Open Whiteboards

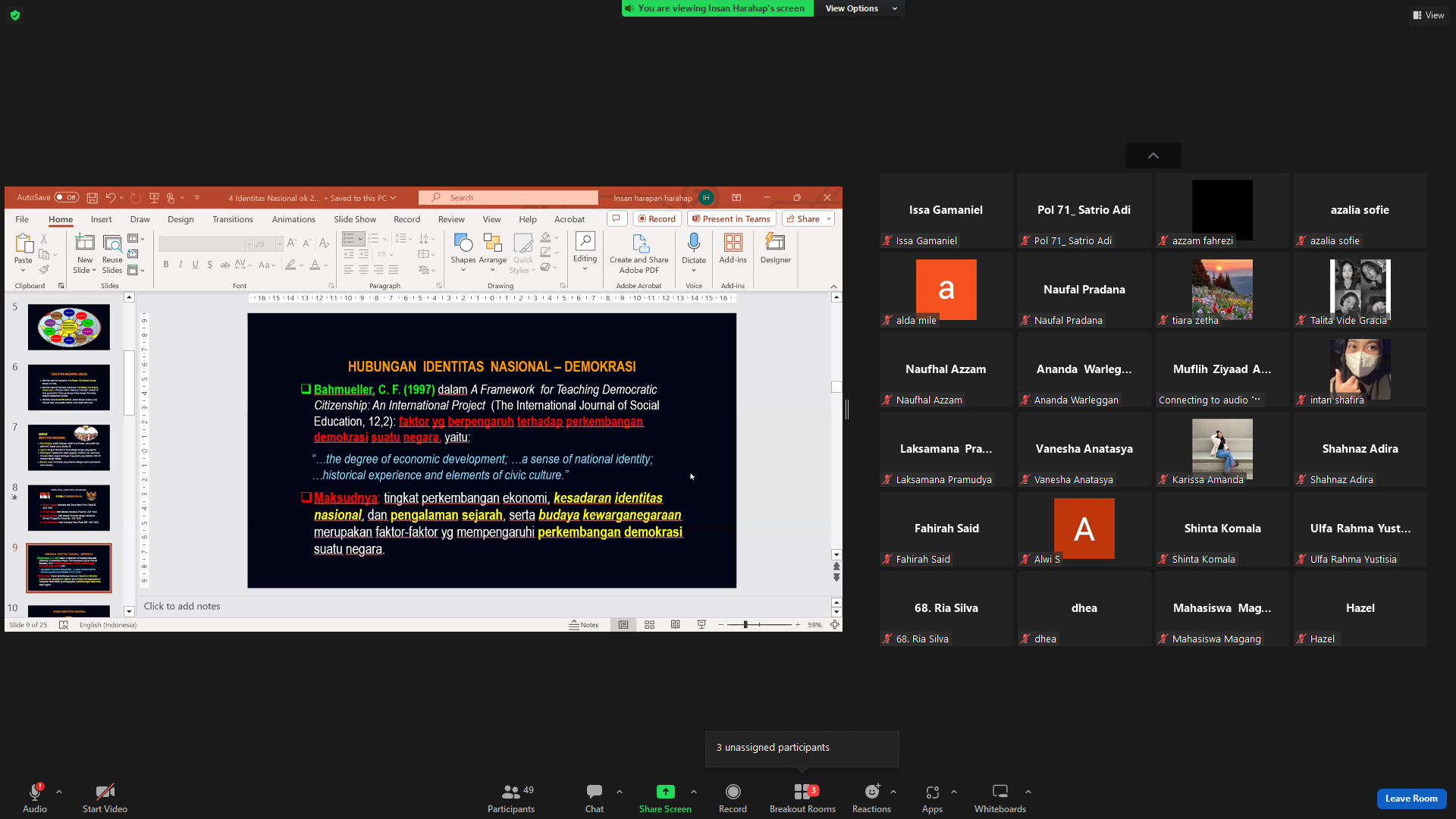pyautogui.click(x=1000, y=798)
